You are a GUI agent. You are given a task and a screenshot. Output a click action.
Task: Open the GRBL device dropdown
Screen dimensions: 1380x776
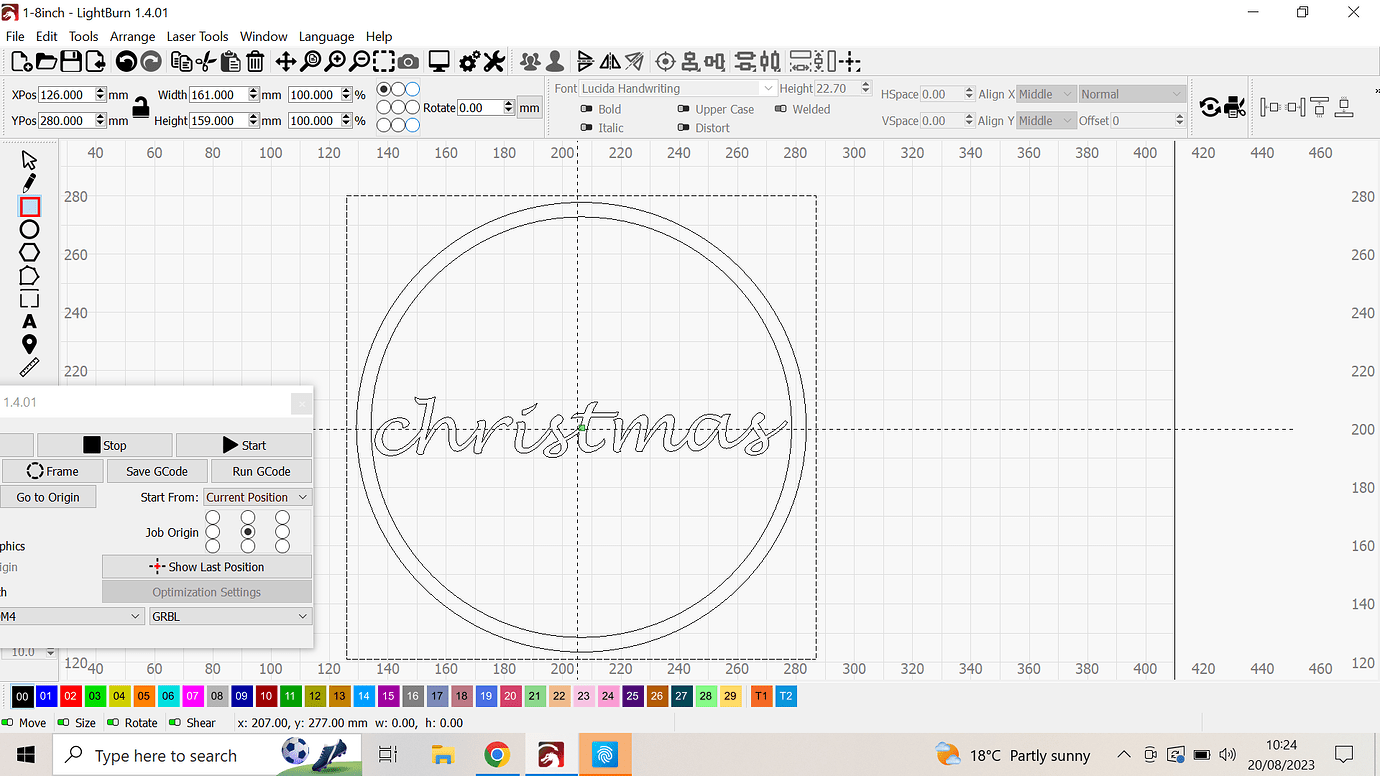click(x=230, y=615)
